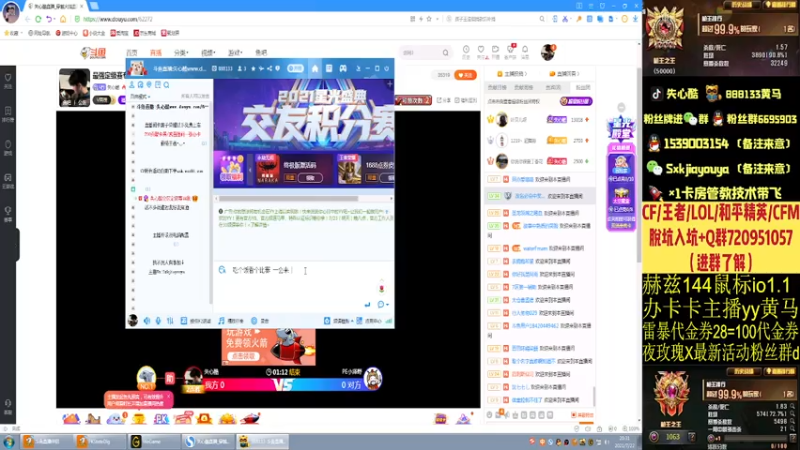800x450 pixels.
Task: Collapse the root channel node in the YY tree
Action: click(x=133, y=107)
